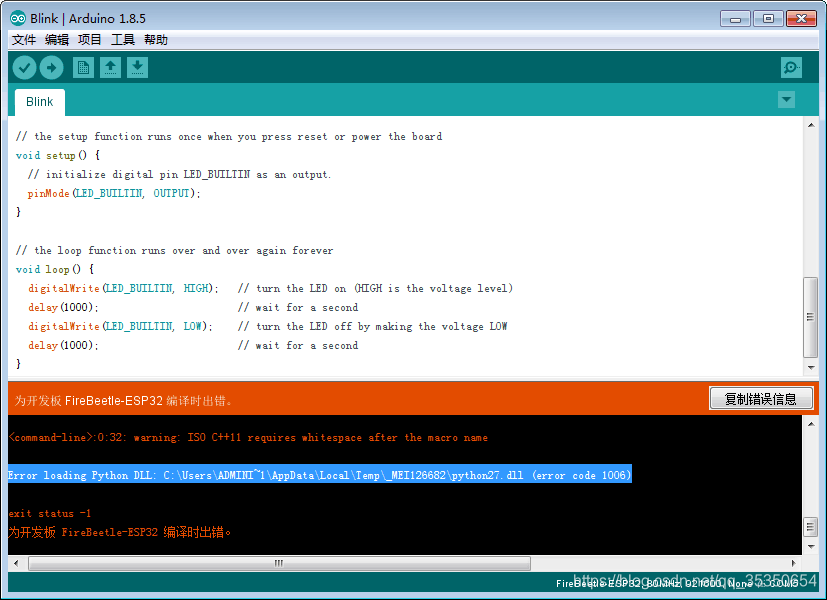Click the Upload arrow button
This screenshot has width=827, height=600.
tap(52, 67)
